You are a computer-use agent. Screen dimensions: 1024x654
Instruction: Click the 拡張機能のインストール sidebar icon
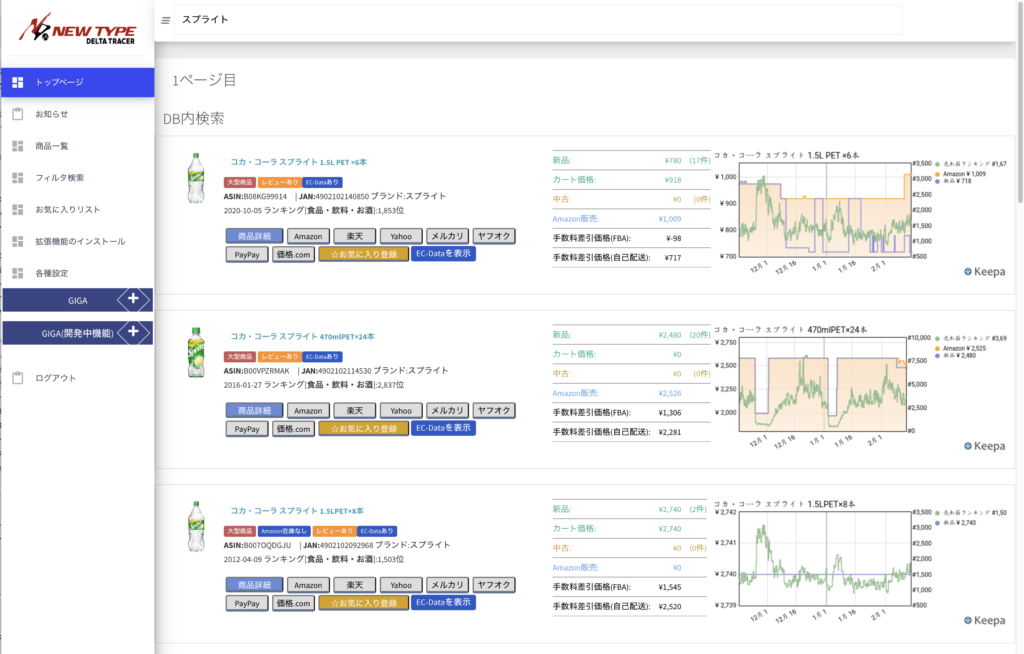[18, 241]
